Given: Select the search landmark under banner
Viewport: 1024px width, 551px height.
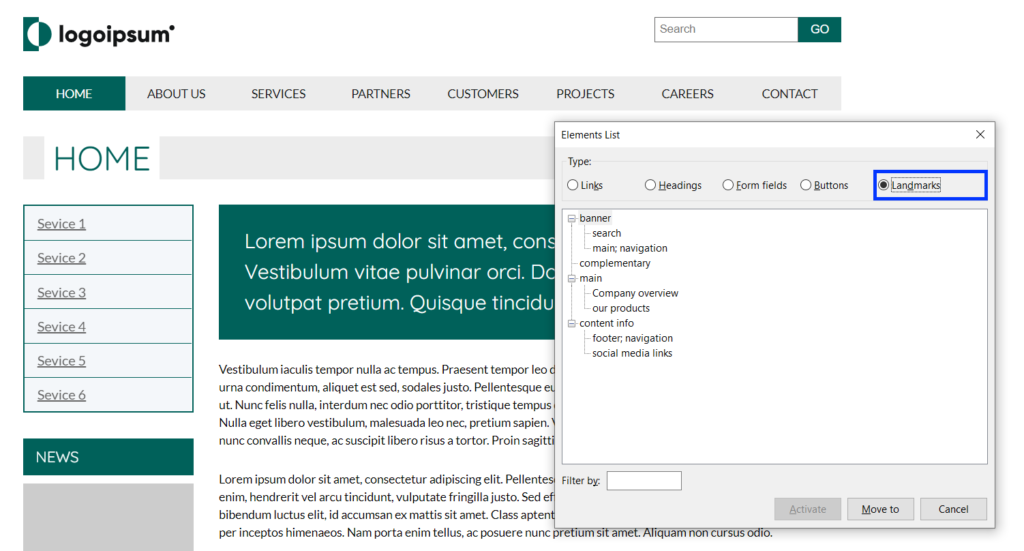Looking at the screenshot, I should pos(607,233).
